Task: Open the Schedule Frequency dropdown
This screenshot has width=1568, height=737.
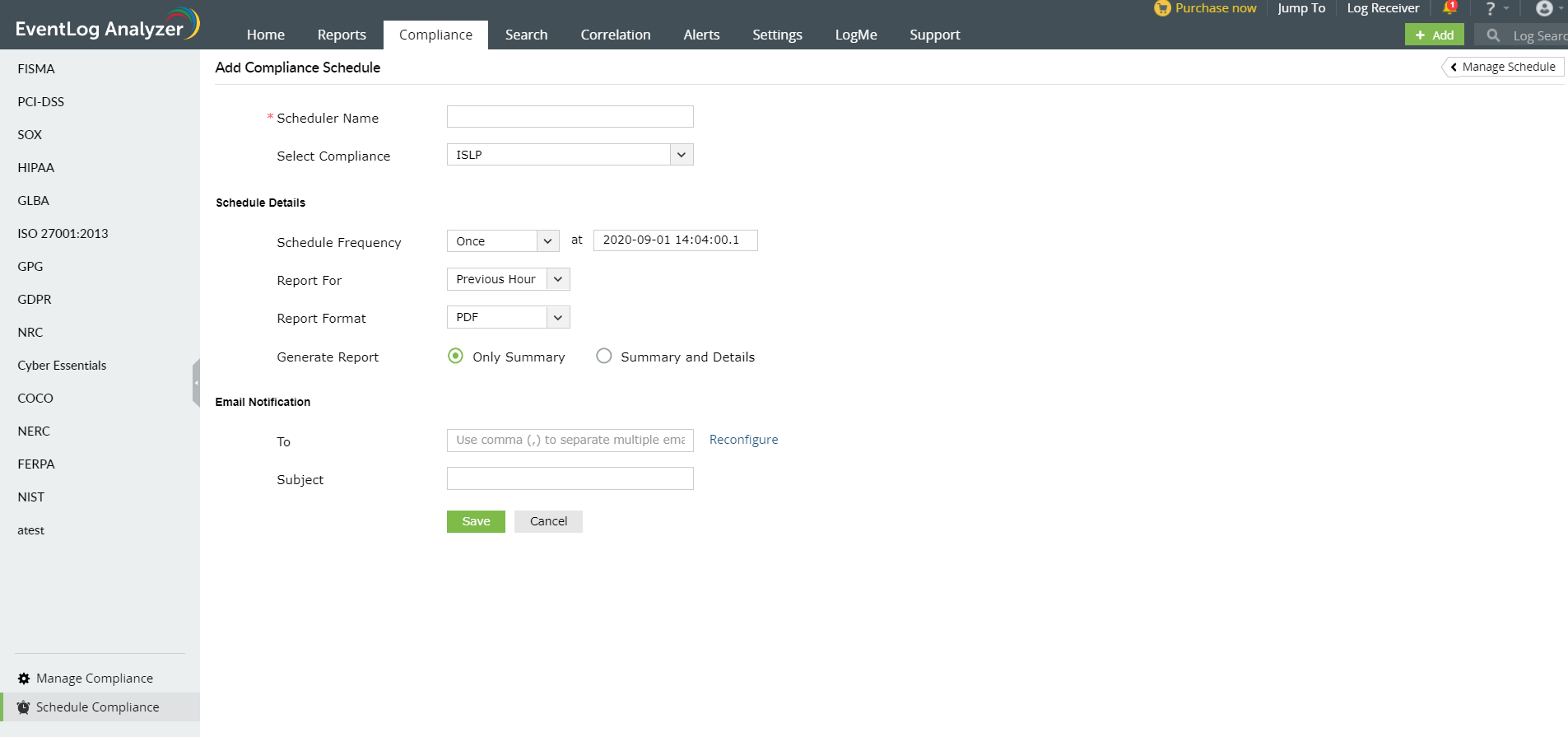Action: [547, 241]
